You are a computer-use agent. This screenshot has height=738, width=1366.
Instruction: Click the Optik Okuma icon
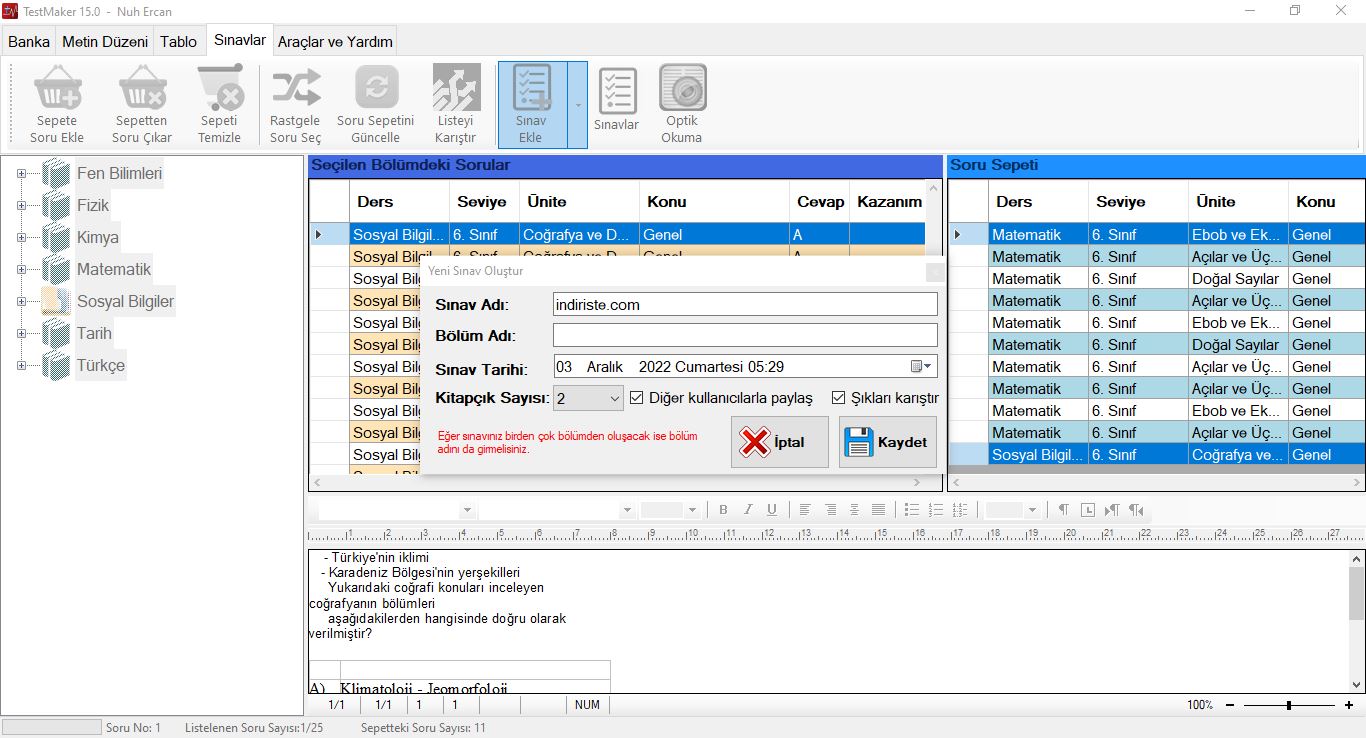point(682,88)
